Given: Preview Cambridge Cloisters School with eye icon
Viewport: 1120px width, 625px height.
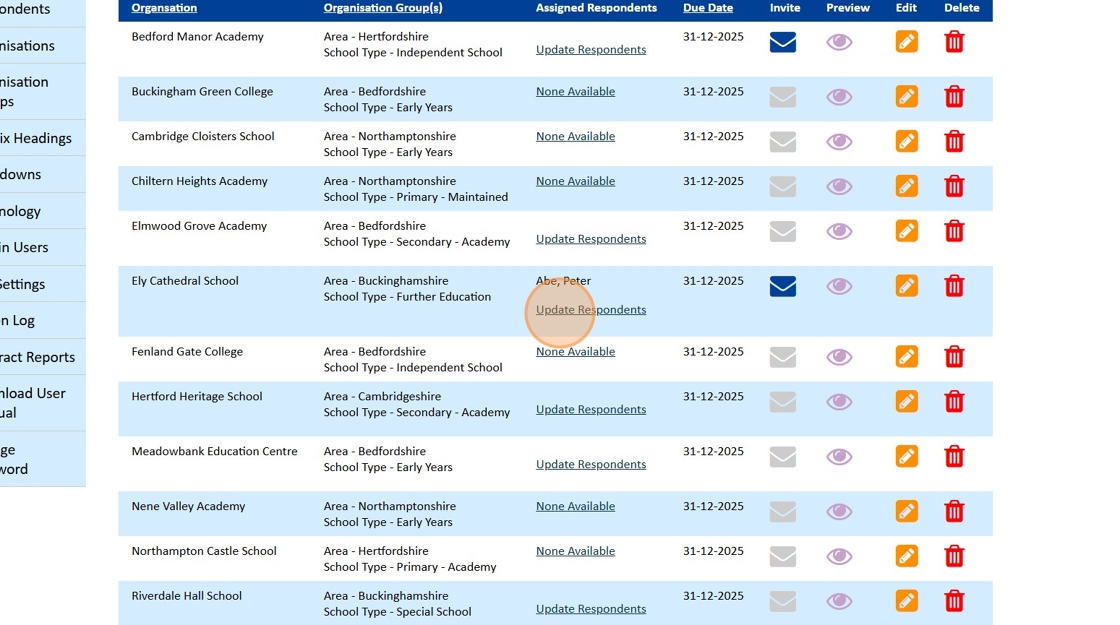Looking at the screenshot, I should tap(839, 142).
